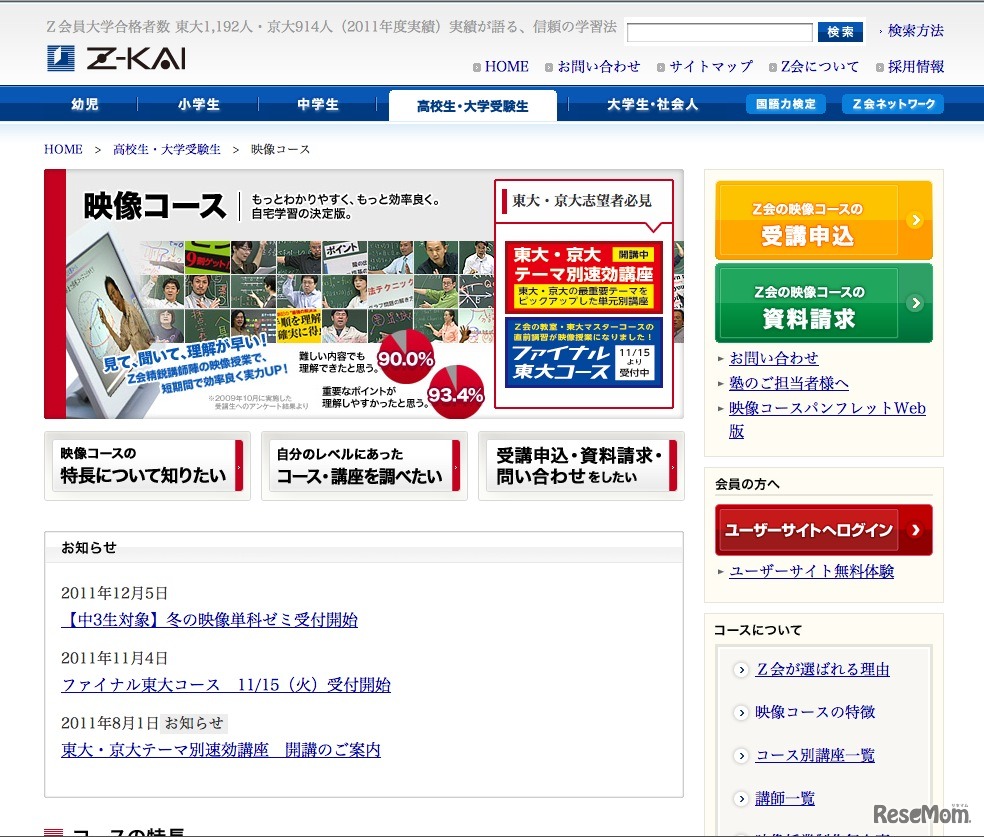The width and height of the screenshot is (984, 837).
Task: Open the HOME link in top menu
Action: (506, 67)
